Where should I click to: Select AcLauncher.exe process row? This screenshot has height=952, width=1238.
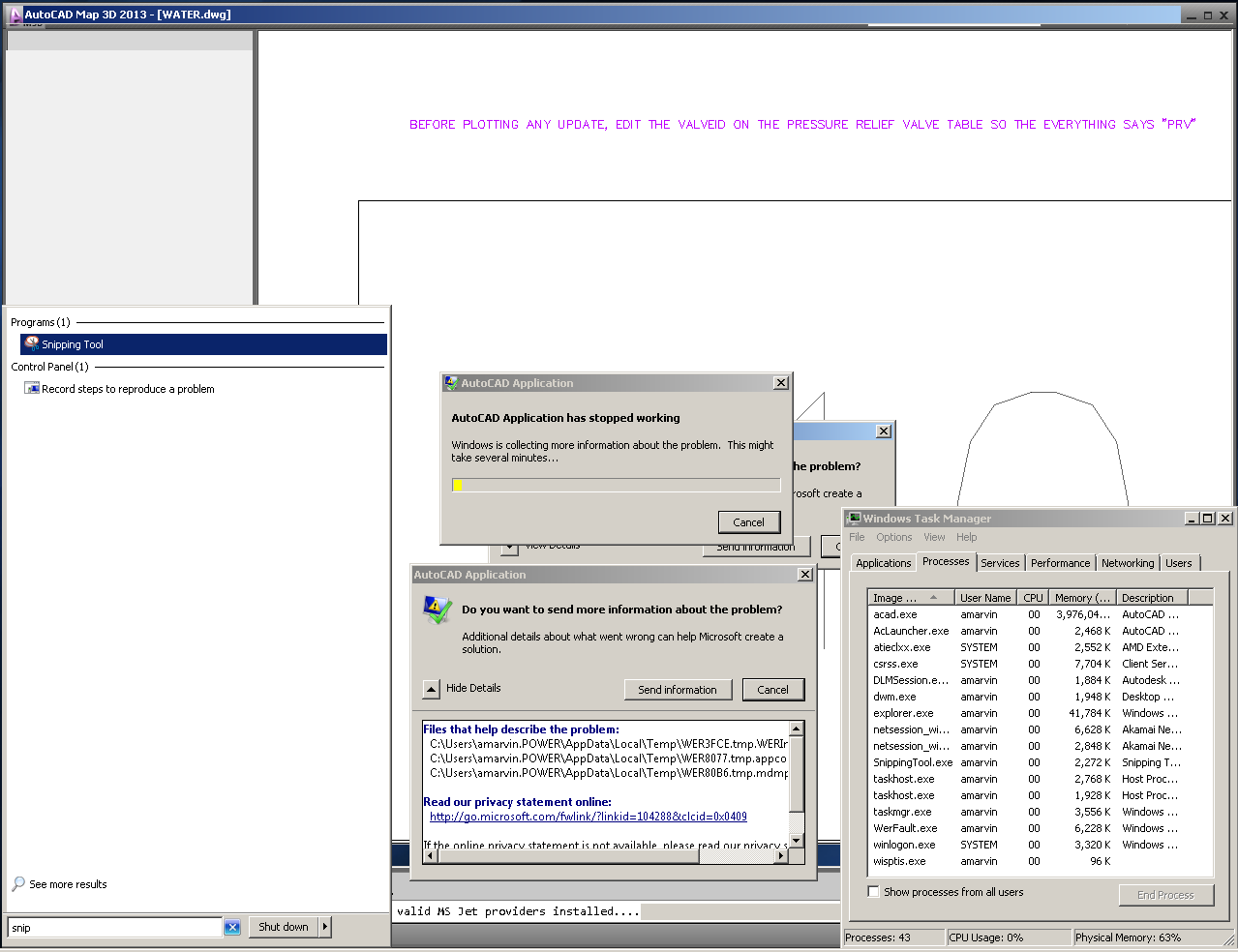click(x=1041, y=631)
